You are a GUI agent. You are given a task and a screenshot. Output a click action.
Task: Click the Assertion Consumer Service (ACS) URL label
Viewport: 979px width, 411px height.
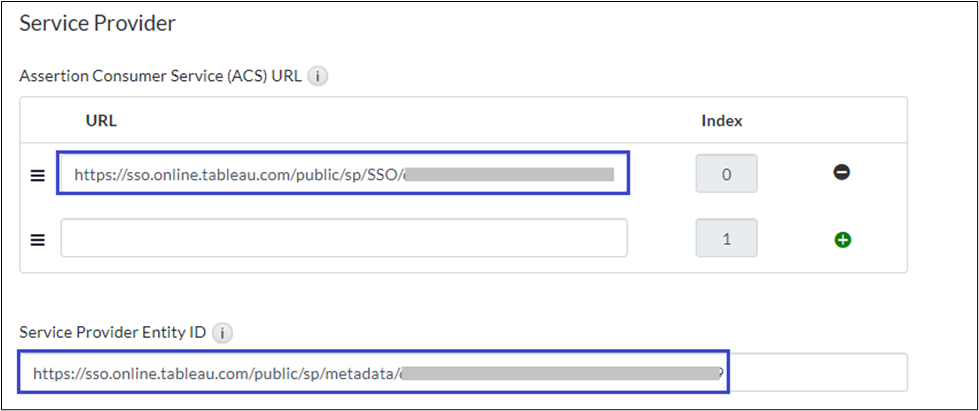(x=161, y=76)
